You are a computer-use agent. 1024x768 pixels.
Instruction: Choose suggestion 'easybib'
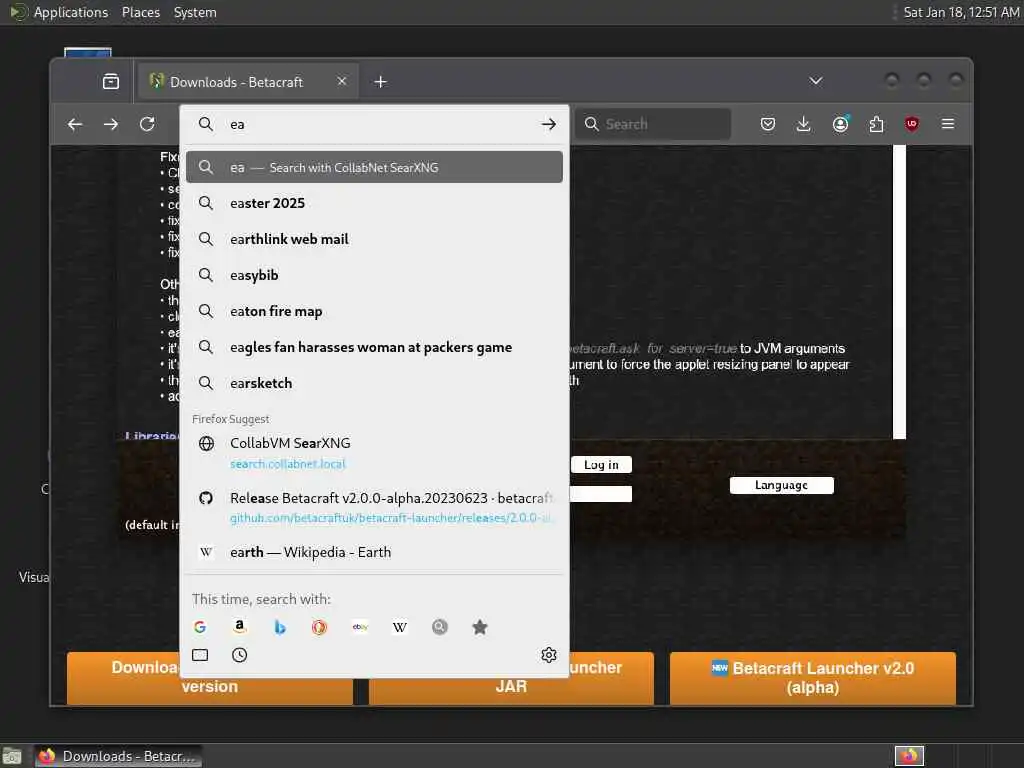click(x=374, y=275)
